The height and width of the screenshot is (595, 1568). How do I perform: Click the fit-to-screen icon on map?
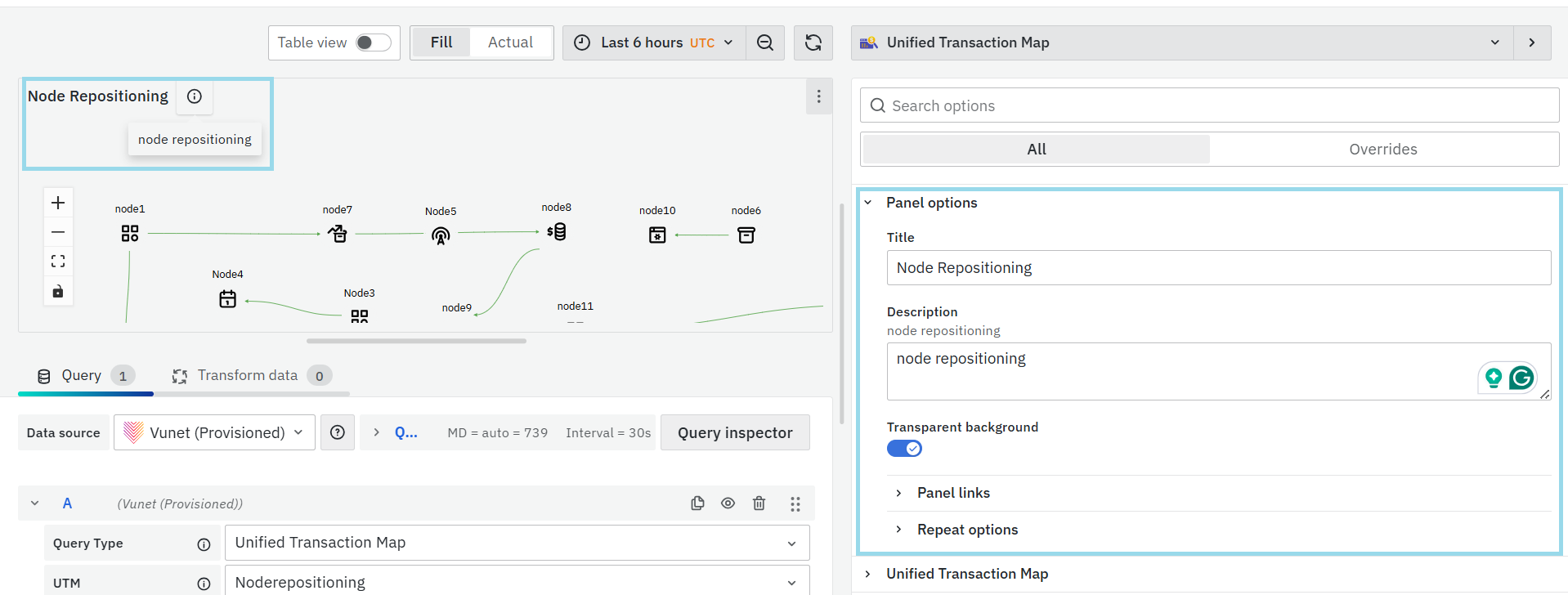[x=58, y=262]
